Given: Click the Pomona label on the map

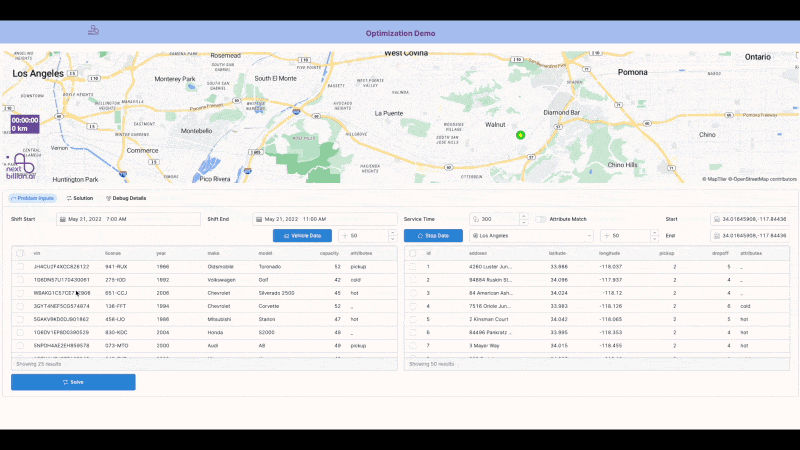Looking at the screenshot, I should pyautogui.click(x=633, y=72).
